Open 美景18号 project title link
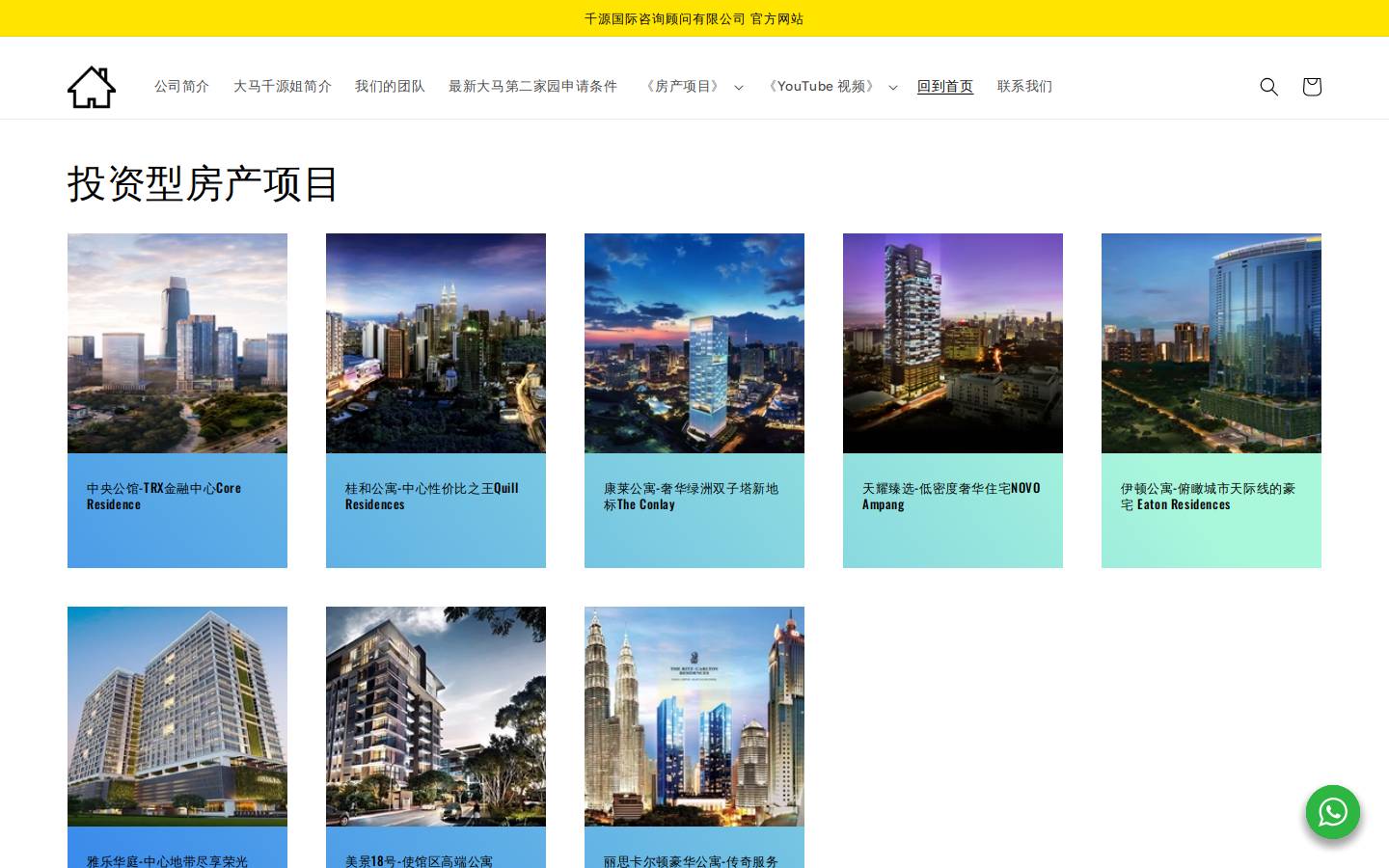The width and height of the screenshot is (1389, 868). 419,860
